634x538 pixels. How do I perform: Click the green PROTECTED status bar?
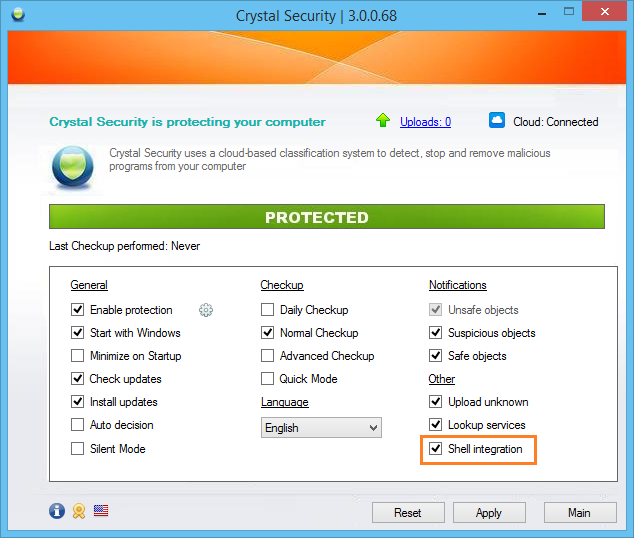click(x=327, y=217)
